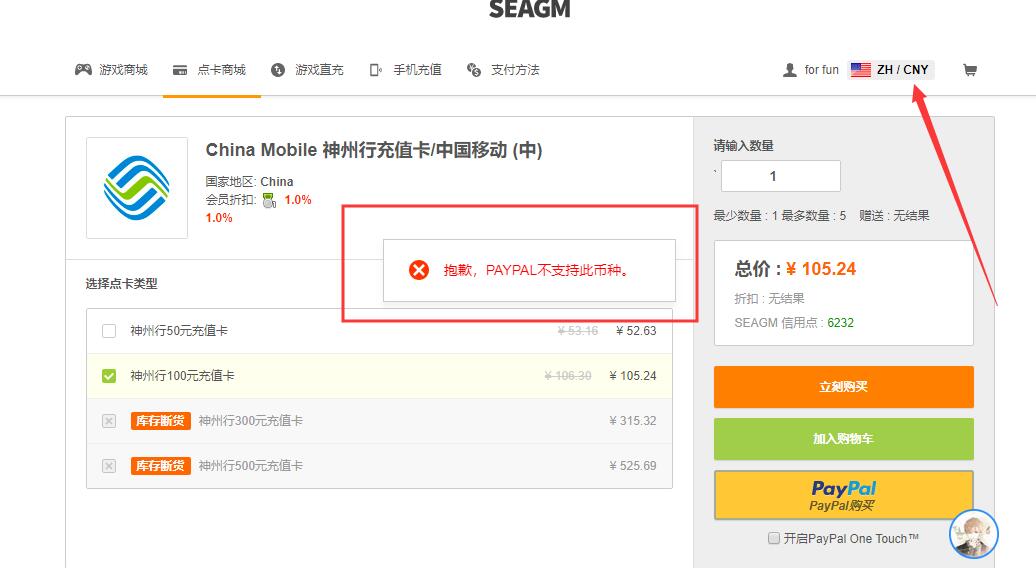Check 神州行50元充值卡 checkbox
This screenshot has height=568, width=1036.
(x=109, y=331)
